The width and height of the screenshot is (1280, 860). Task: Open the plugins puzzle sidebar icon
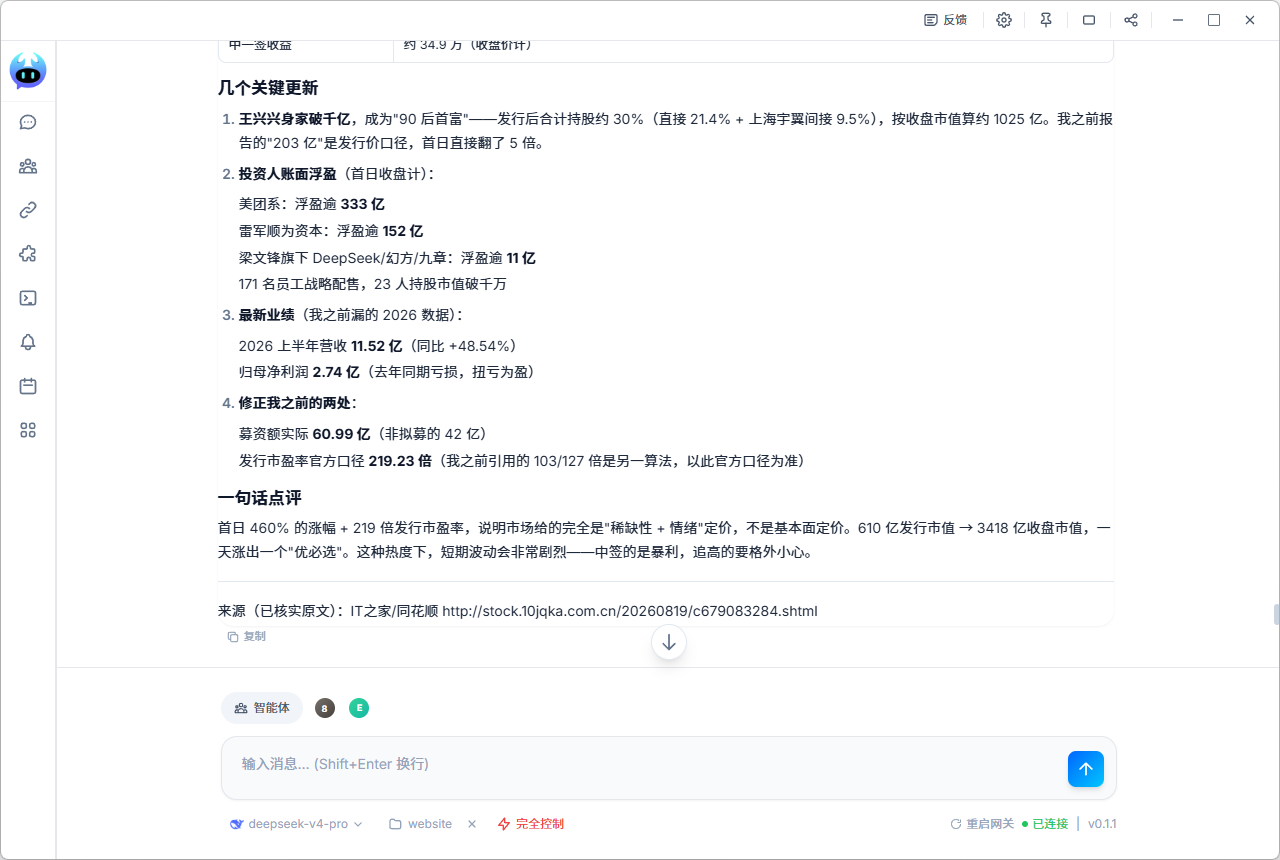(x=28, y=254)
